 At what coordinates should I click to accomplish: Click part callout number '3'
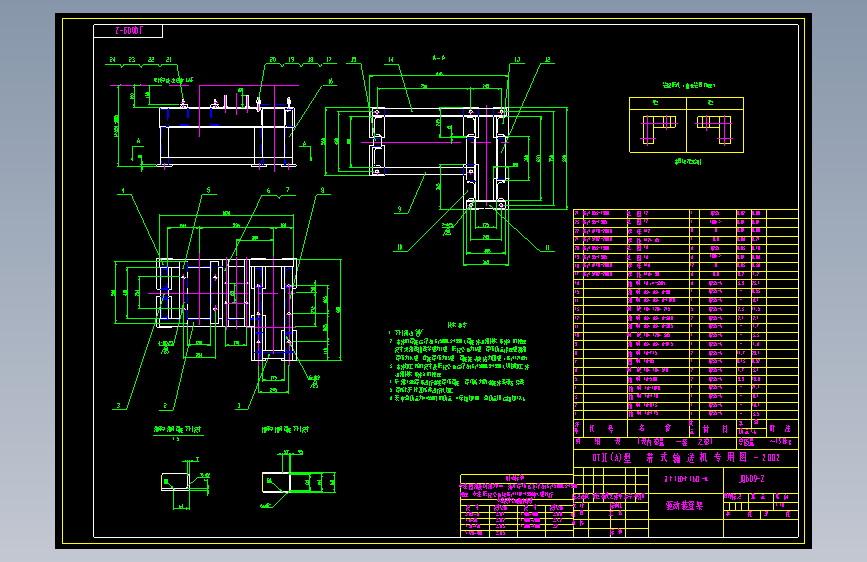[118, 405]
